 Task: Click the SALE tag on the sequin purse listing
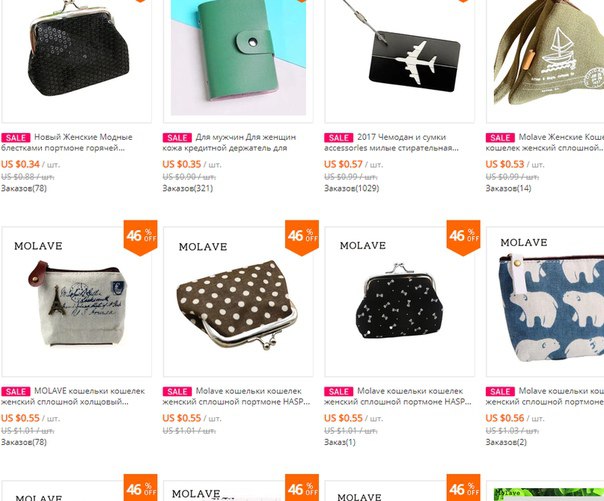tap(16, 137)
